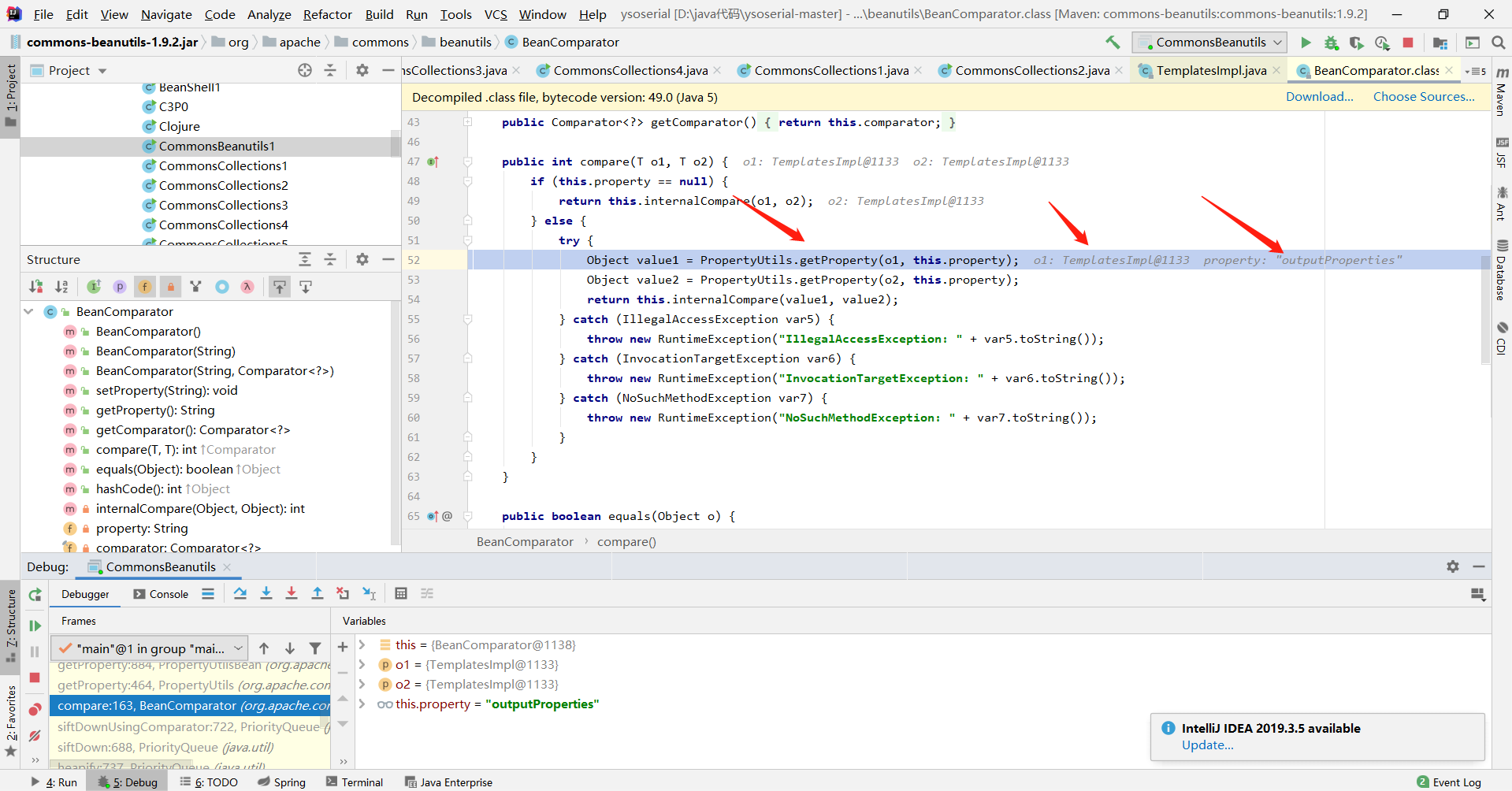
Task: Click the Run with Coverage icon
Action: (1356, 43)
